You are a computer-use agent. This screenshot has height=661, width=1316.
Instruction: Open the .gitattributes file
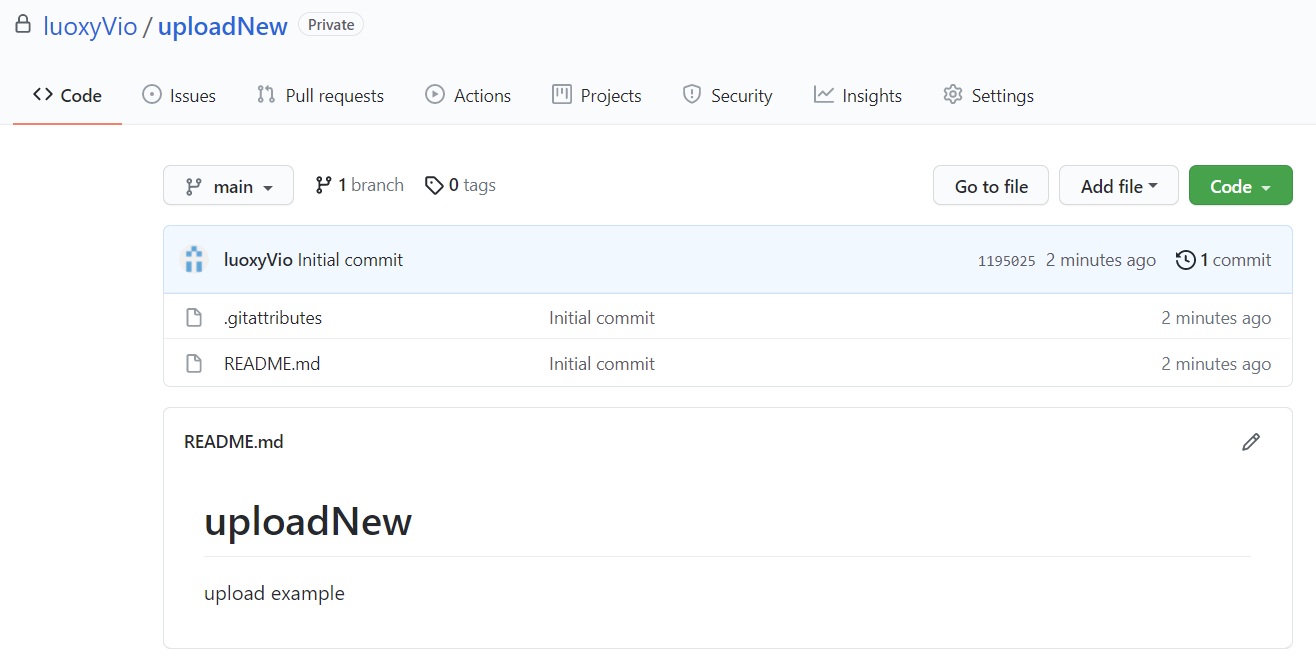(x=273, y=318)
